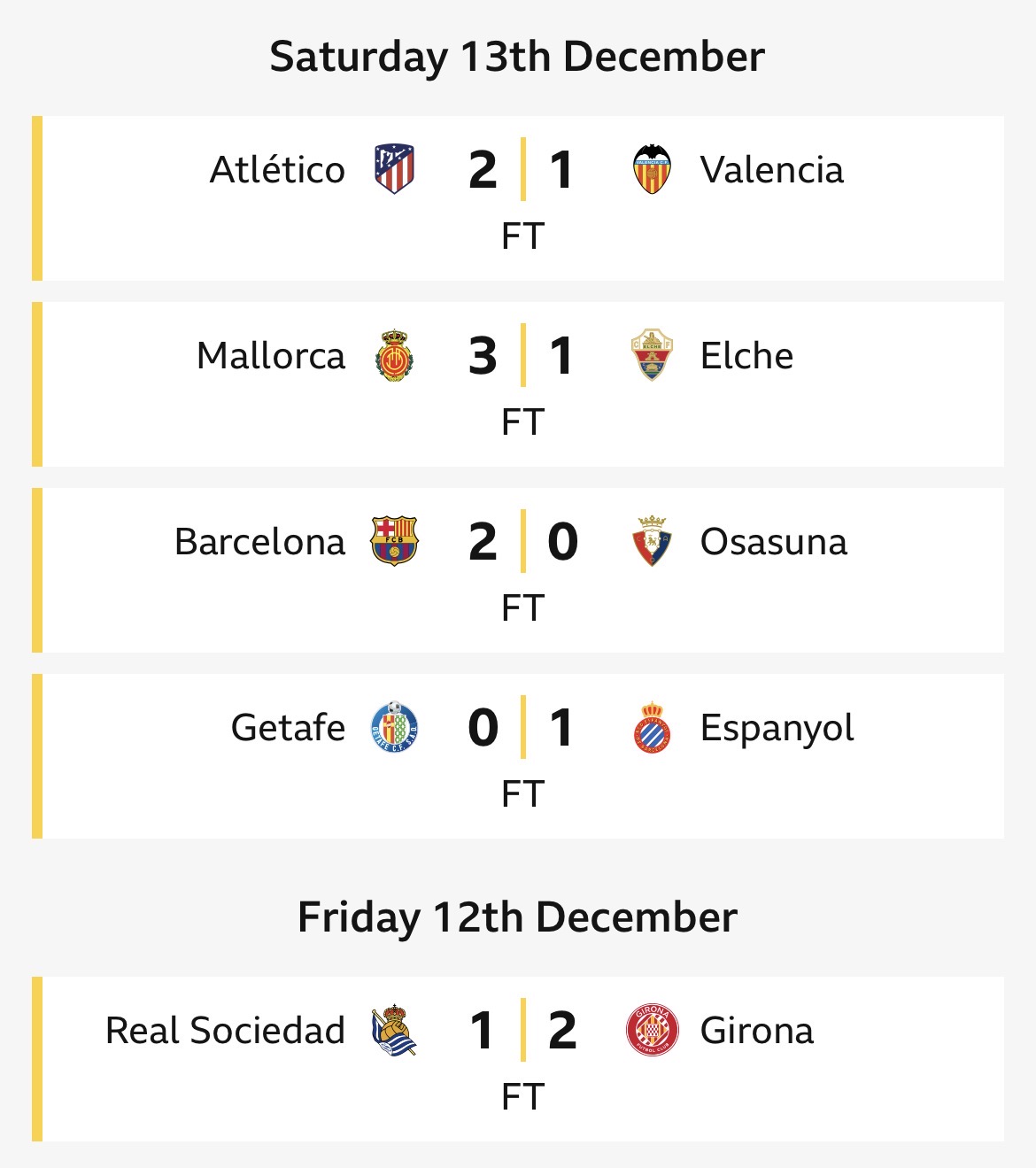
Task: Open the Atlético team name link
Action: 277,170
